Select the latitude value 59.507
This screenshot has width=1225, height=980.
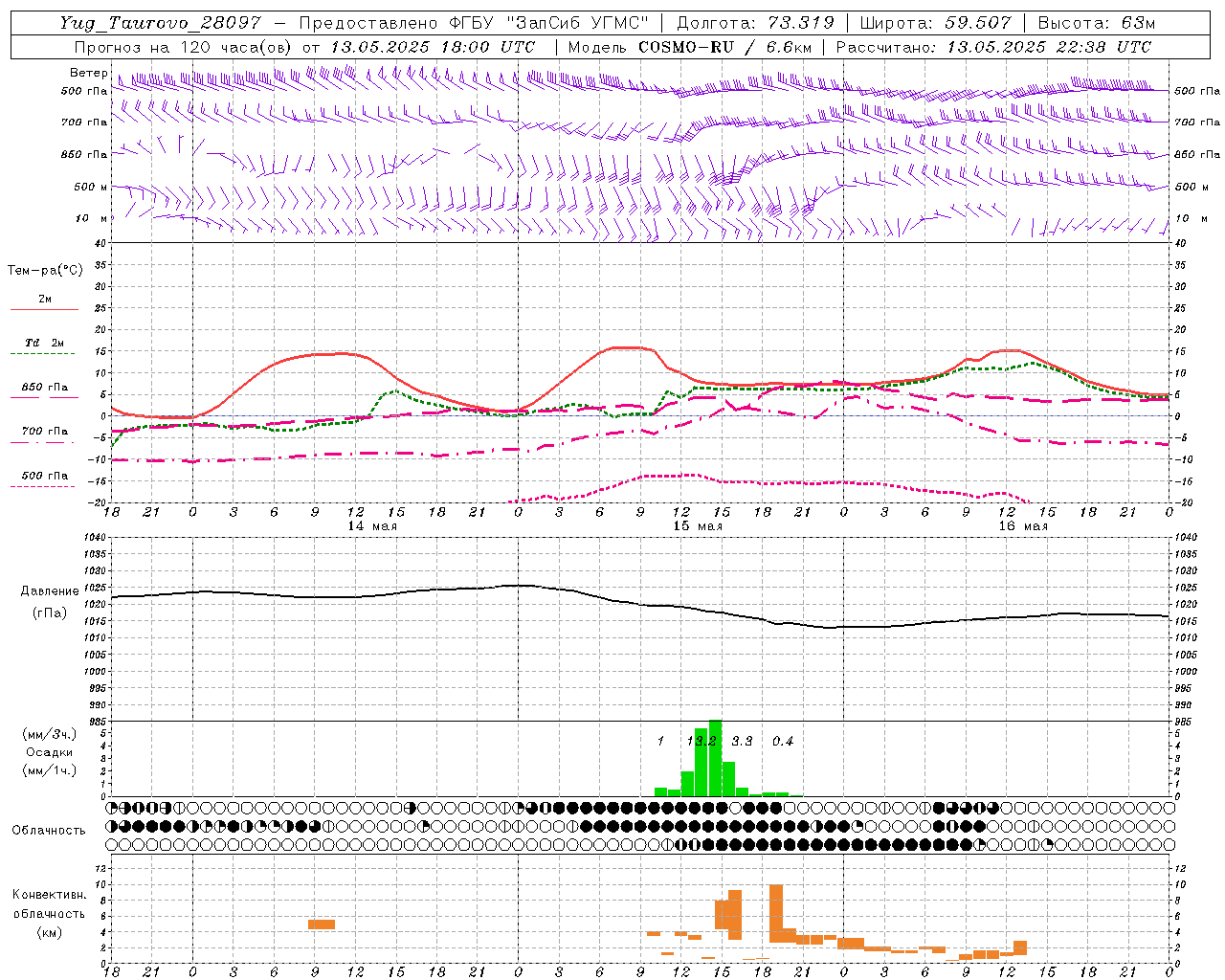pos(978,23)
